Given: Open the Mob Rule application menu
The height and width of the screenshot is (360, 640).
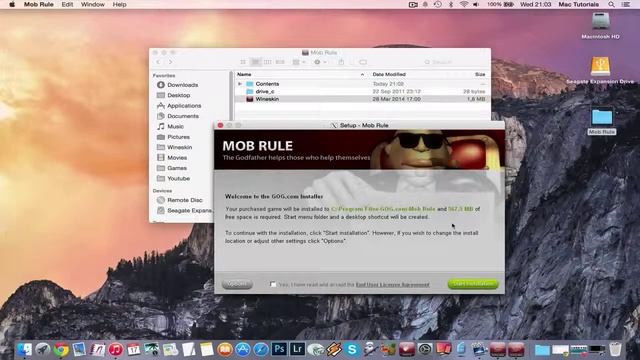Looking at the screenshot, I should (x=39, y=4).
